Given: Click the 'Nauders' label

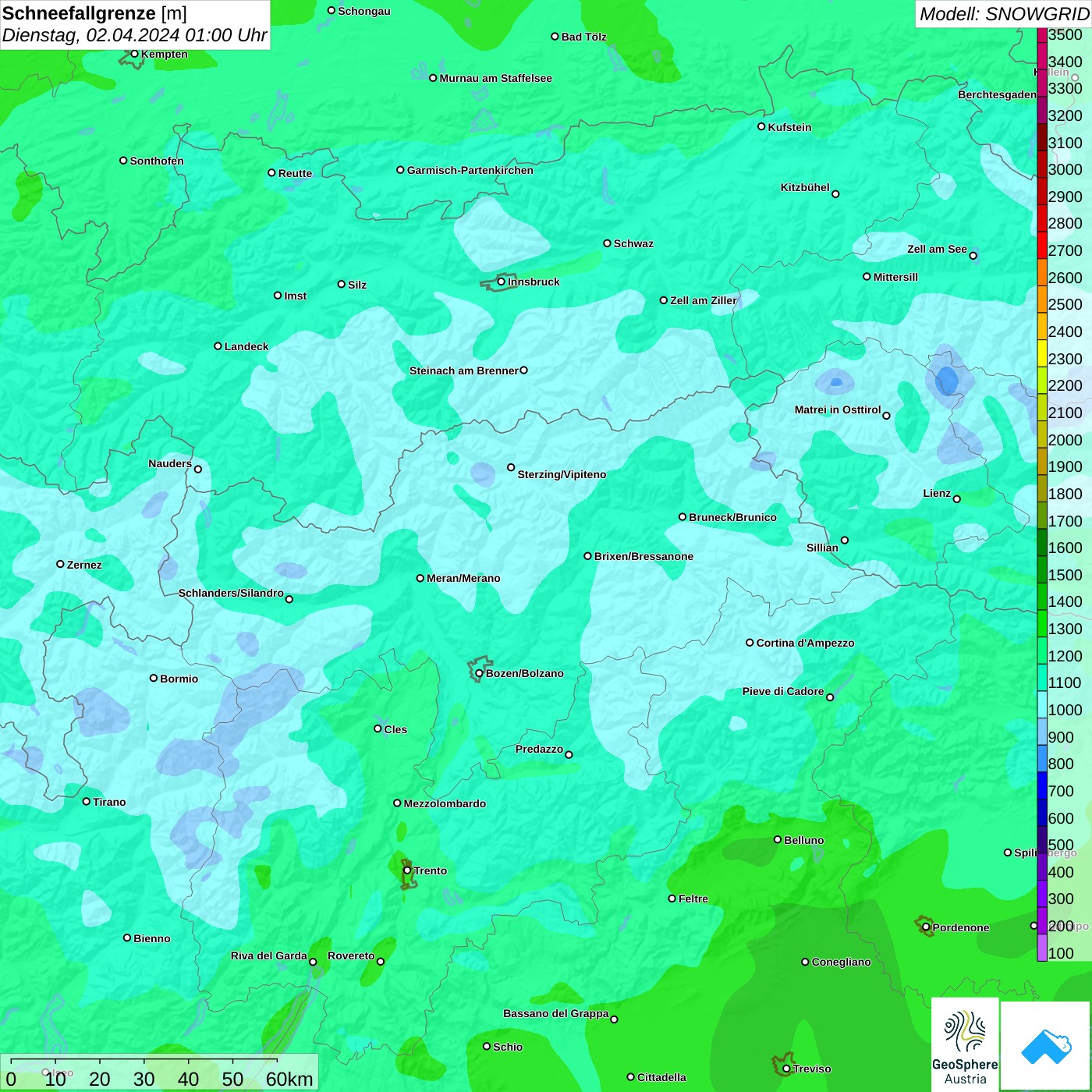Looking at the screenshot, I should point(170,463).
